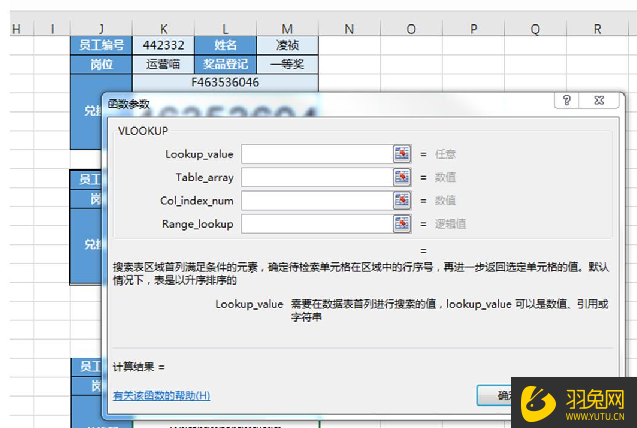Select column header O
Screen dimensions: 637x428
pyautogui.click(x=411, y=29)
